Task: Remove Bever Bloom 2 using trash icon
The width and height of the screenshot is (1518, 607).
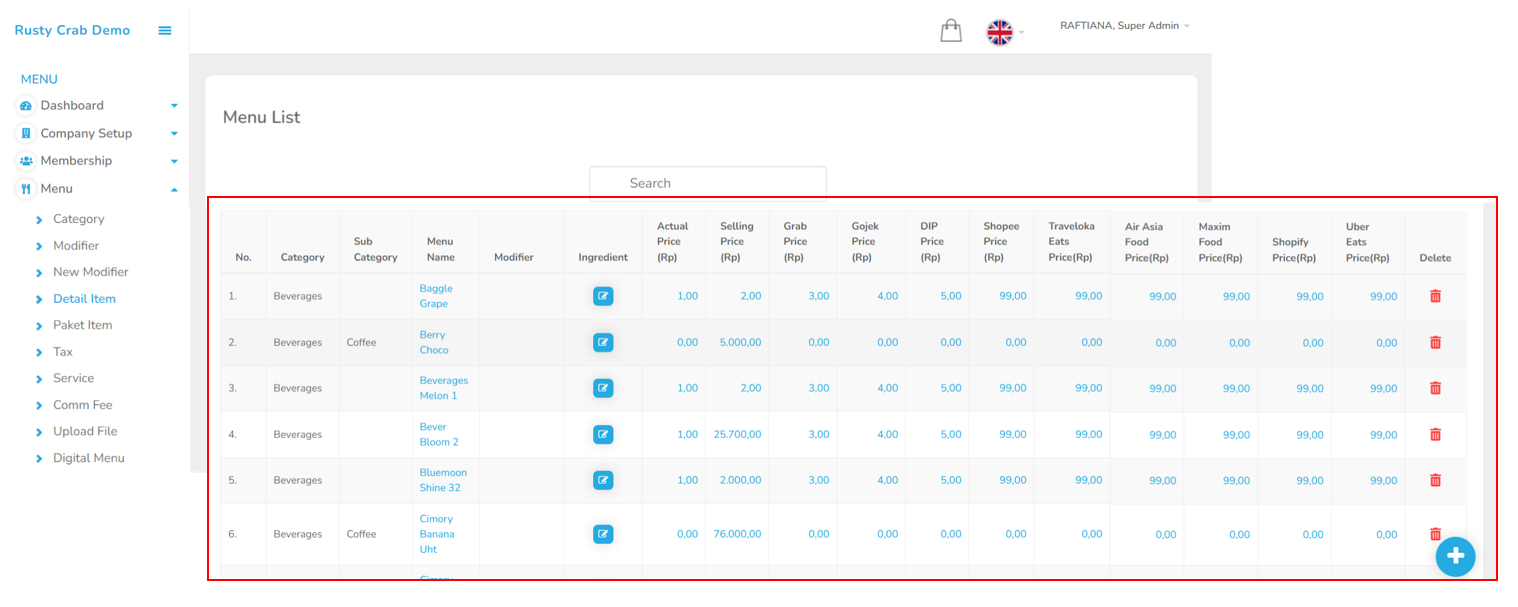Action: (x=1435, y=434)
